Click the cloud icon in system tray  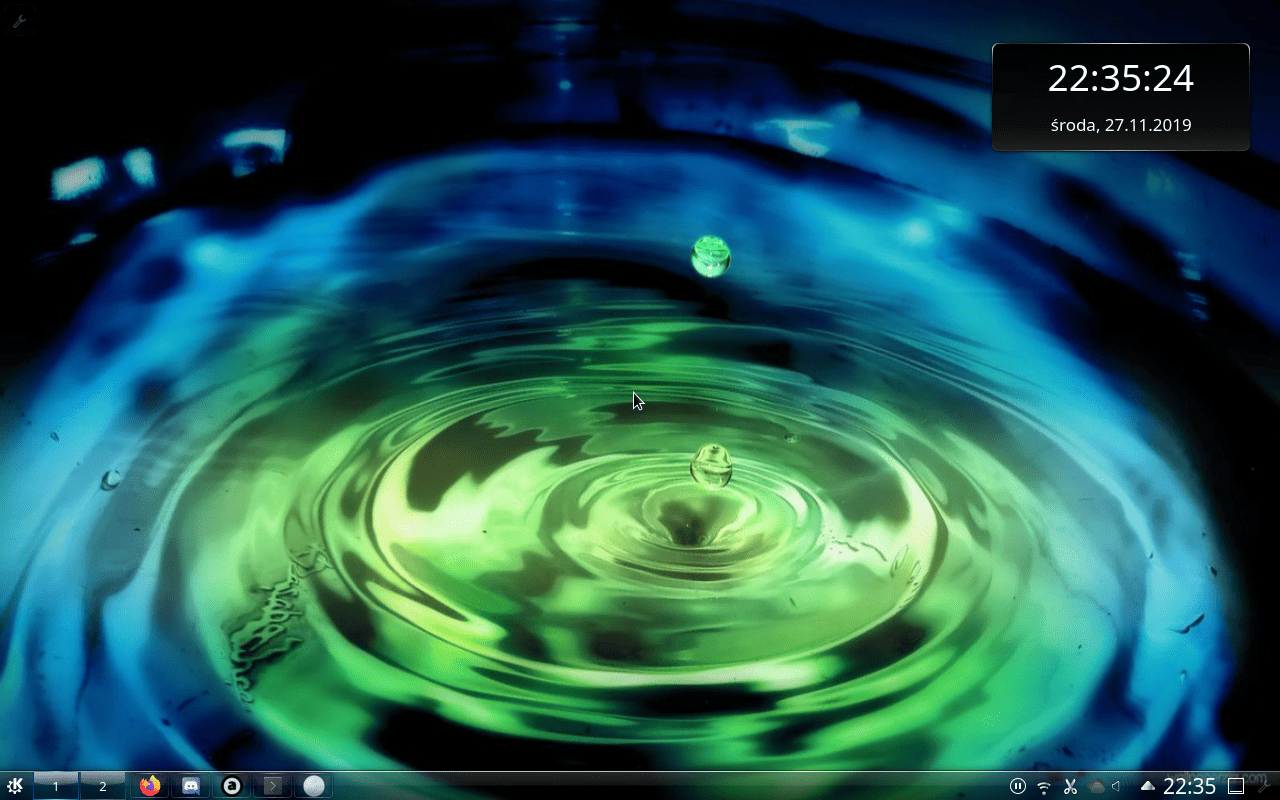click(1096, 786)
